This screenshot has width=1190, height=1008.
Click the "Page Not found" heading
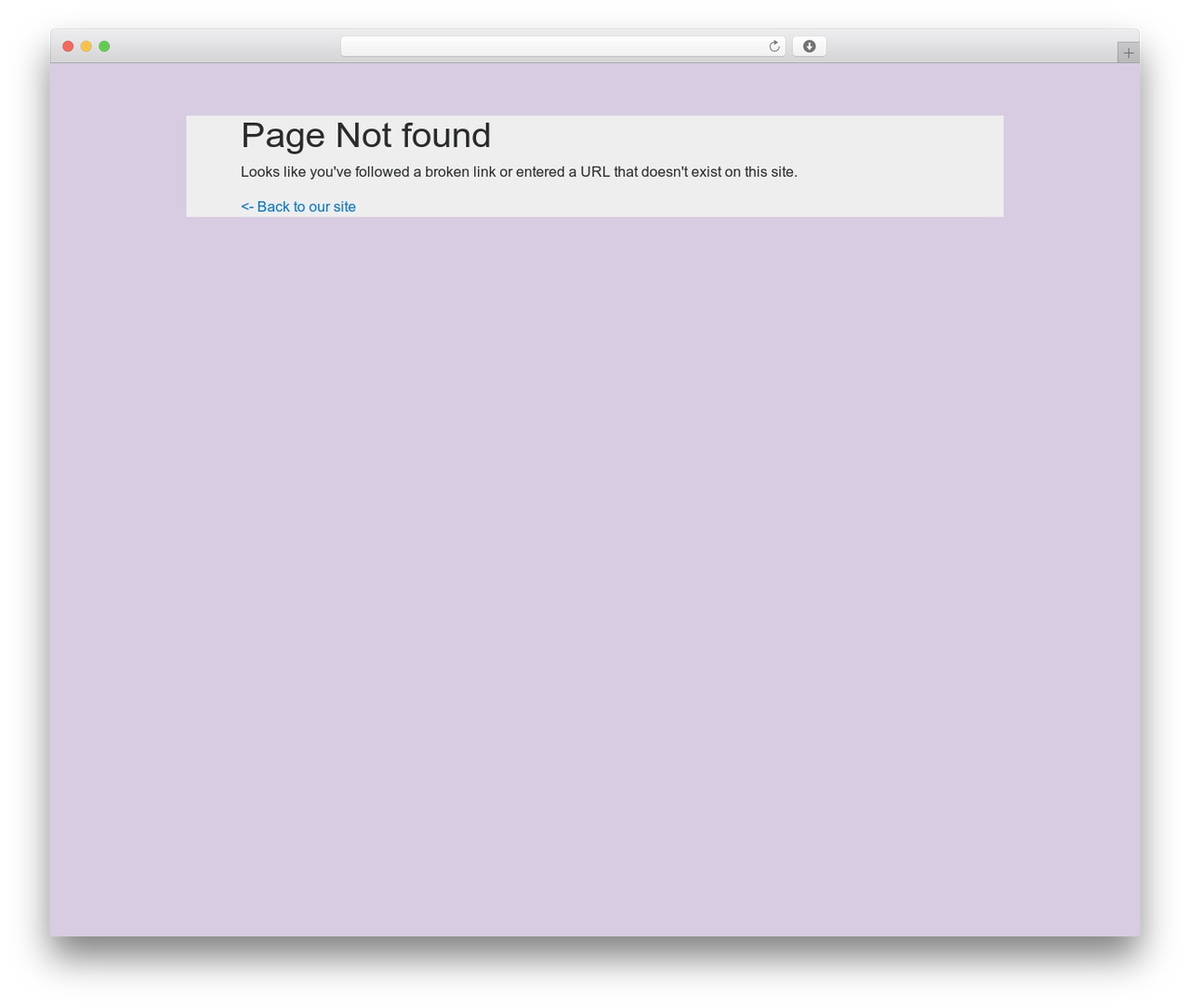(x=365, y=136)
